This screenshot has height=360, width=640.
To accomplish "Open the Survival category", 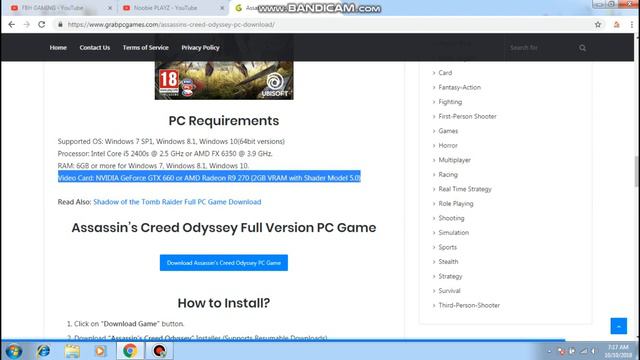I will 449,291.
